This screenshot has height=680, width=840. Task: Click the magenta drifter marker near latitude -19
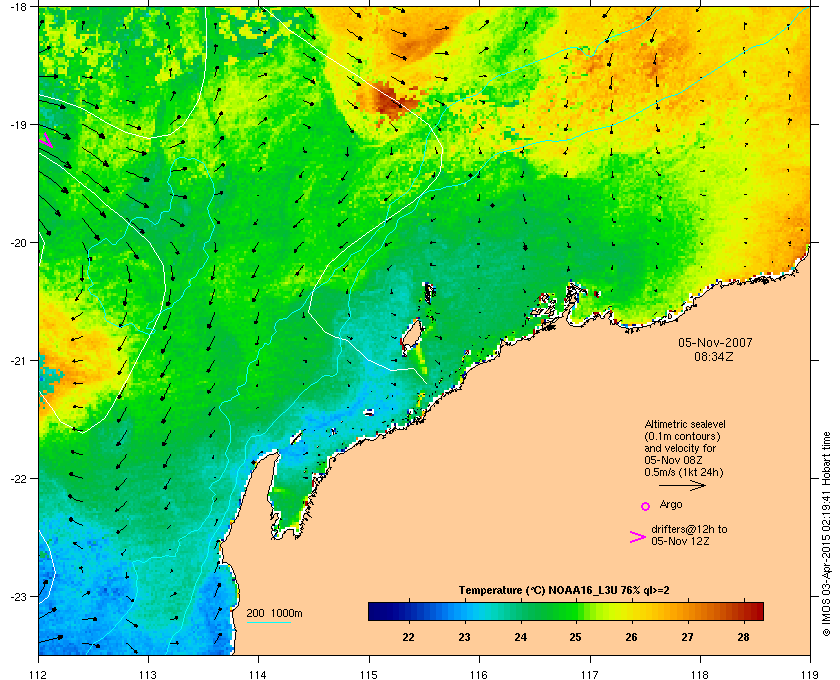(45, 140)
